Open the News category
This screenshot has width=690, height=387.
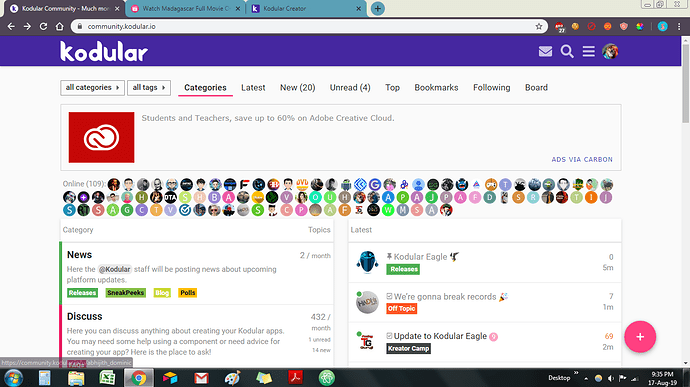point(79,255)
